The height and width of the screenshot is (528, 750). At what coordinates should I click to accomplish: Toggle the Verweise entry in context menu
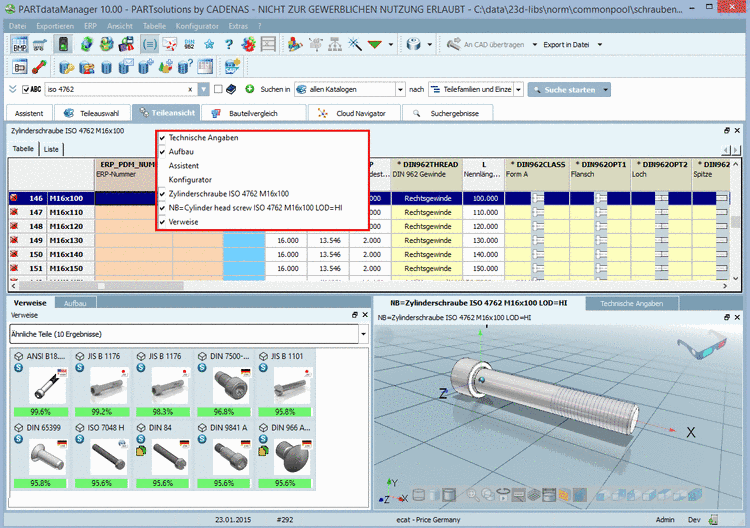[184, 221]
